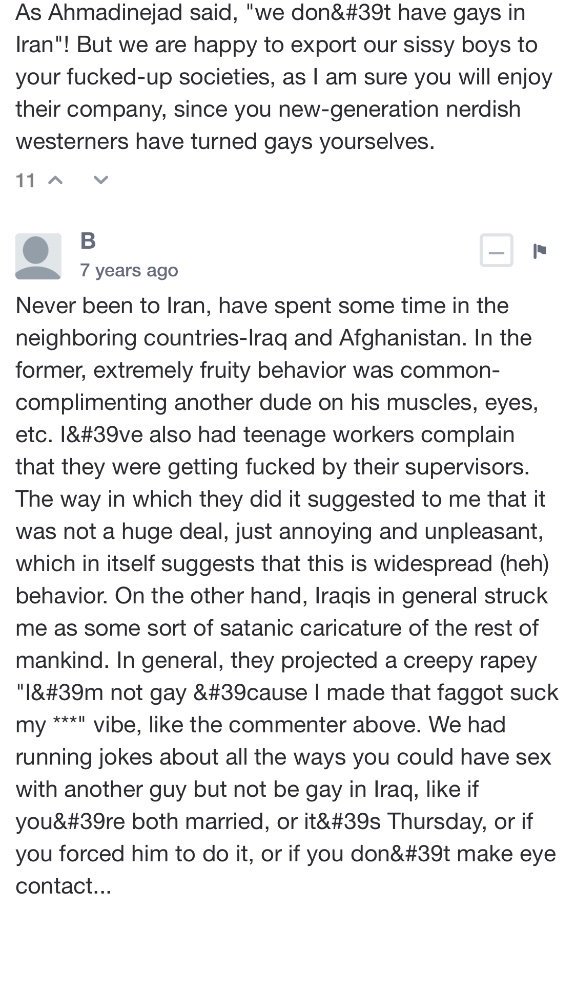Collapse B's comment with the minus box
The width and height of the screenshot is (576, 1000).
[x=496, y=251]
